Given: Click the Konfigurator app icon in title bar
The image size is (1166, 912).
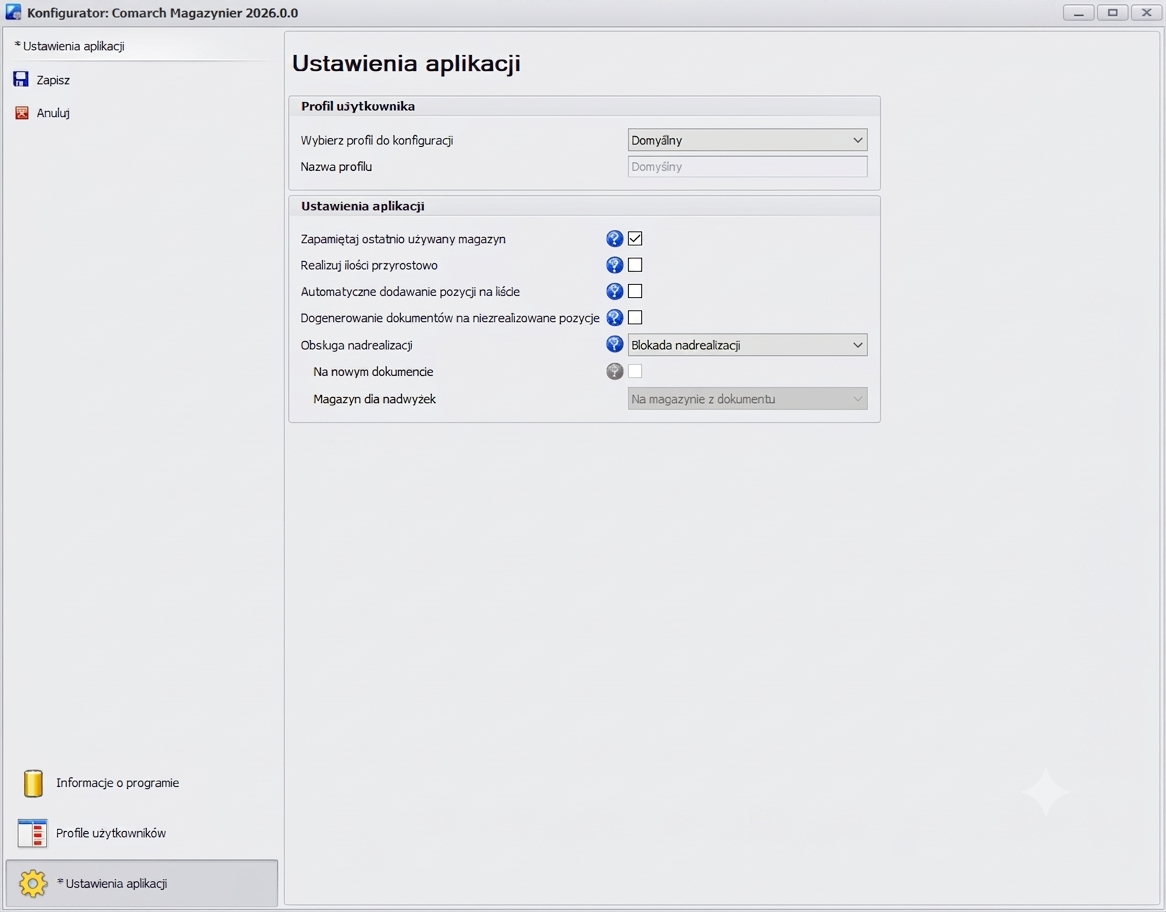Looking at the screenshot, I should point(13,13).
